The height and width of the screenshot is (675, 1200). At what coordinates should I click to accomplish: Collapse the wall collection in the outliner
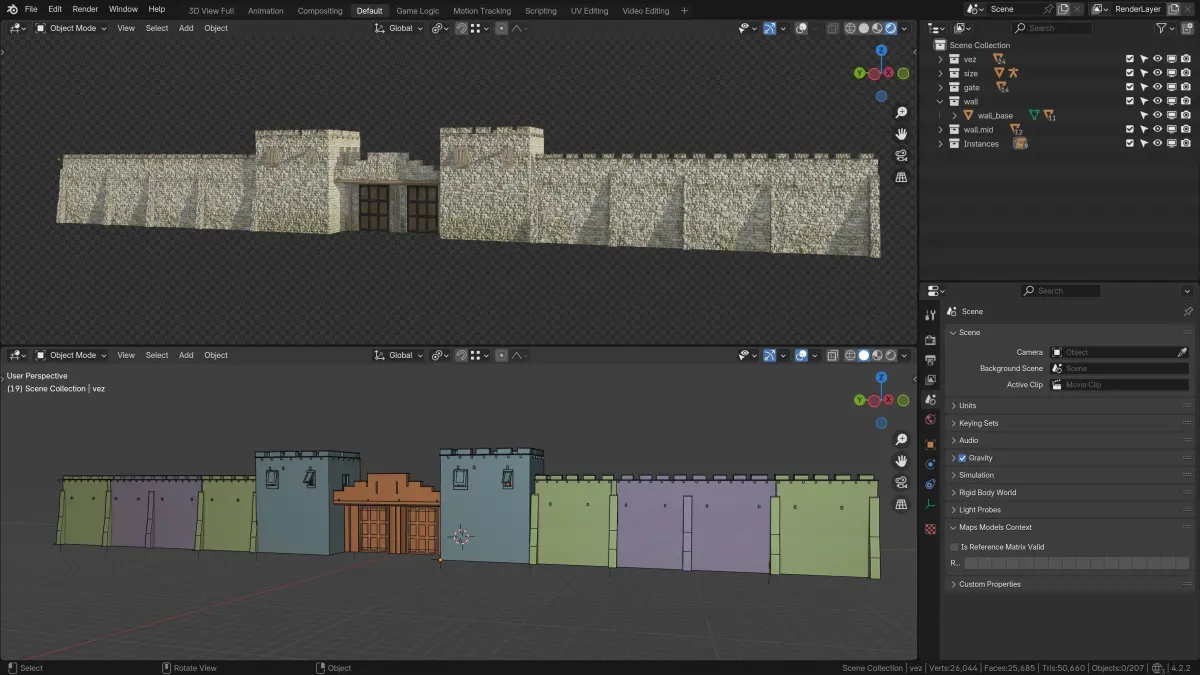click(x=940, y=102)
